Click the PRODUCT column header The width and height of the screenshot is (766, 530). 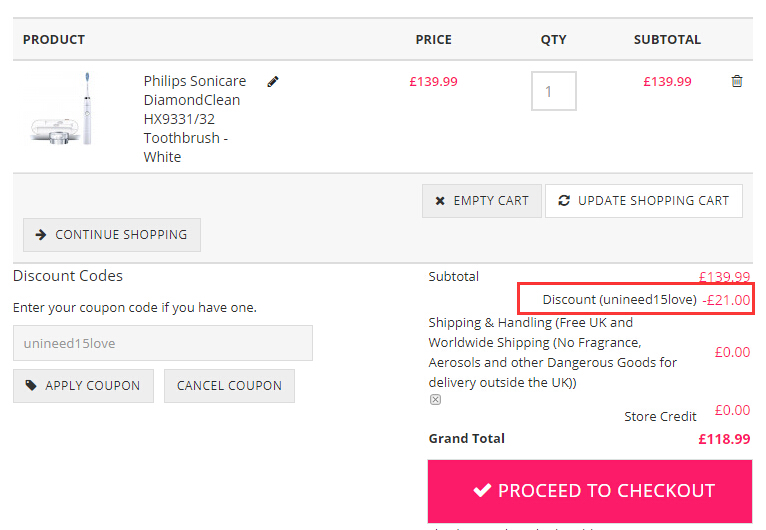54,40
